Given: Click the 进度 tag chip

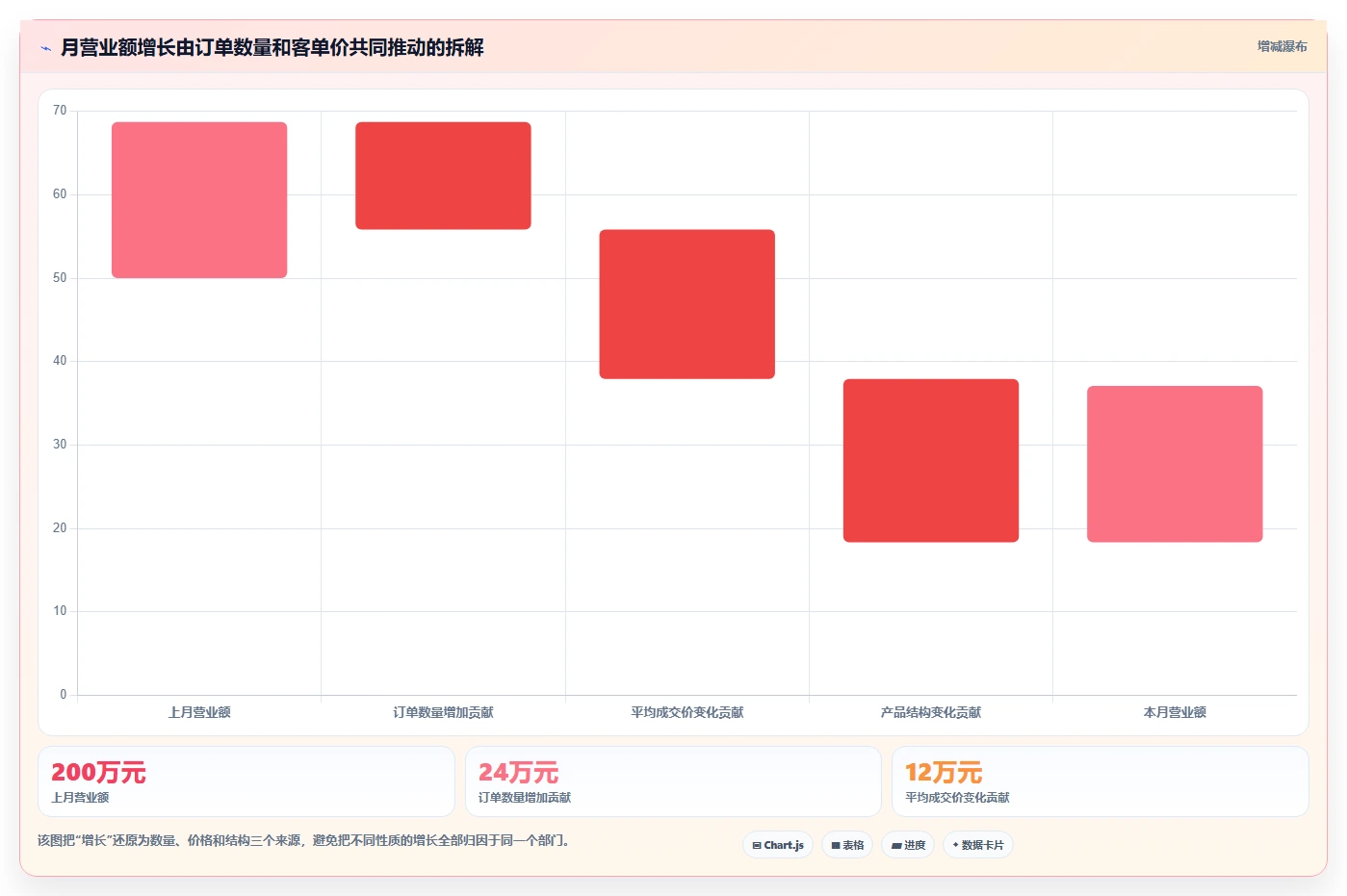Looking at the screenshot, I should click(x=908, y=845).
